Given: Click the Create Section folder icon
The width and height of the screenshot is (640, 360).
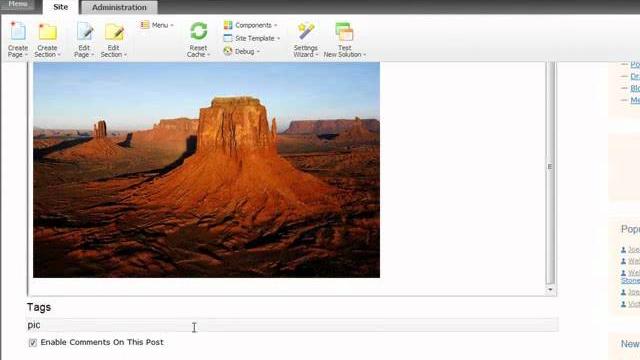Looking at the screenshot, I should click(47, 32).
